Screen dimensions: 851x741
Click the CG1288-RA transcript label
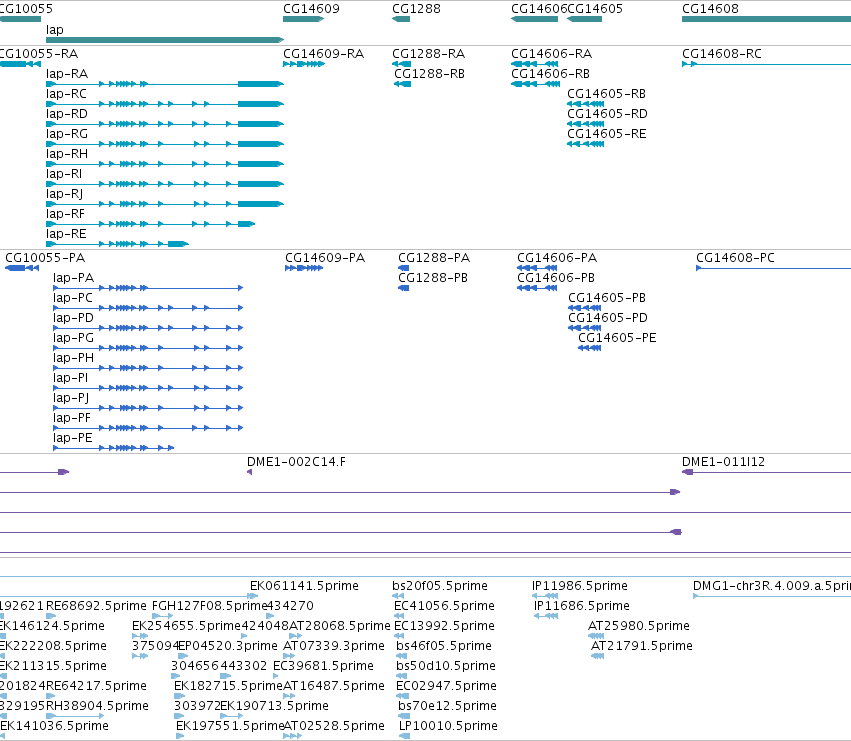429,54
